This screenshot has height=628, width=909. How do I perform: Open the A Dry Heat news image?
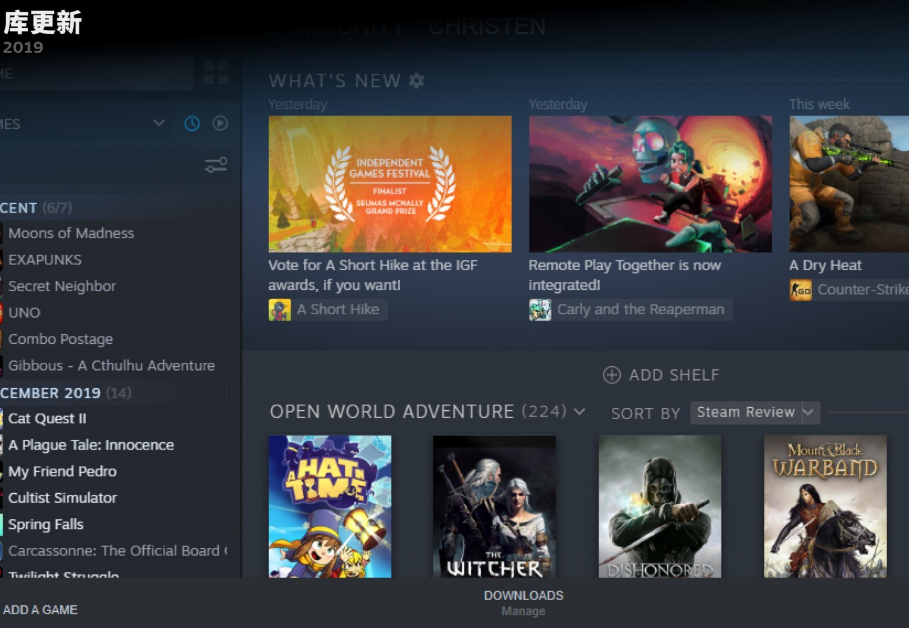(x=849, y=184)
